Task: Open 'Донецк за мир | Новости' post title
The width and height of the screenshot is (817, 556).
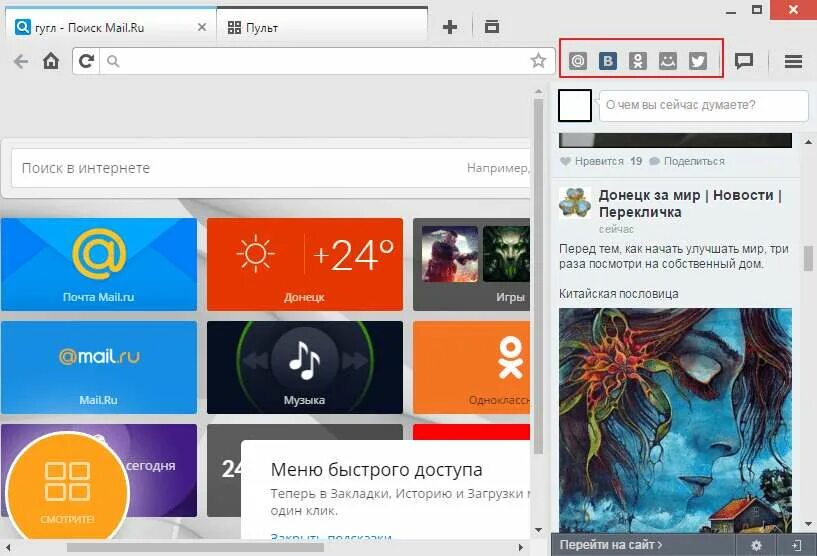Action: coord(690,204)
